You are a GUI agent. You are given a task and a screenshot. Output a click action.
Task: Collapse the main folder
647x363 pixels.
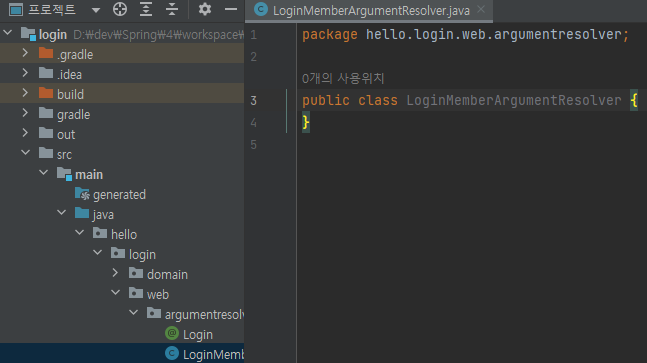44,172
